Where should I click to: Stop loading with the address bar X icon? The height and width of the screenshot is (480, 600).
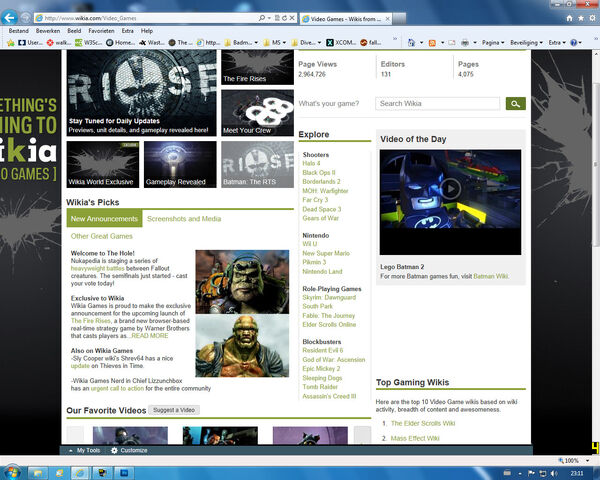[x=292, y=18]
